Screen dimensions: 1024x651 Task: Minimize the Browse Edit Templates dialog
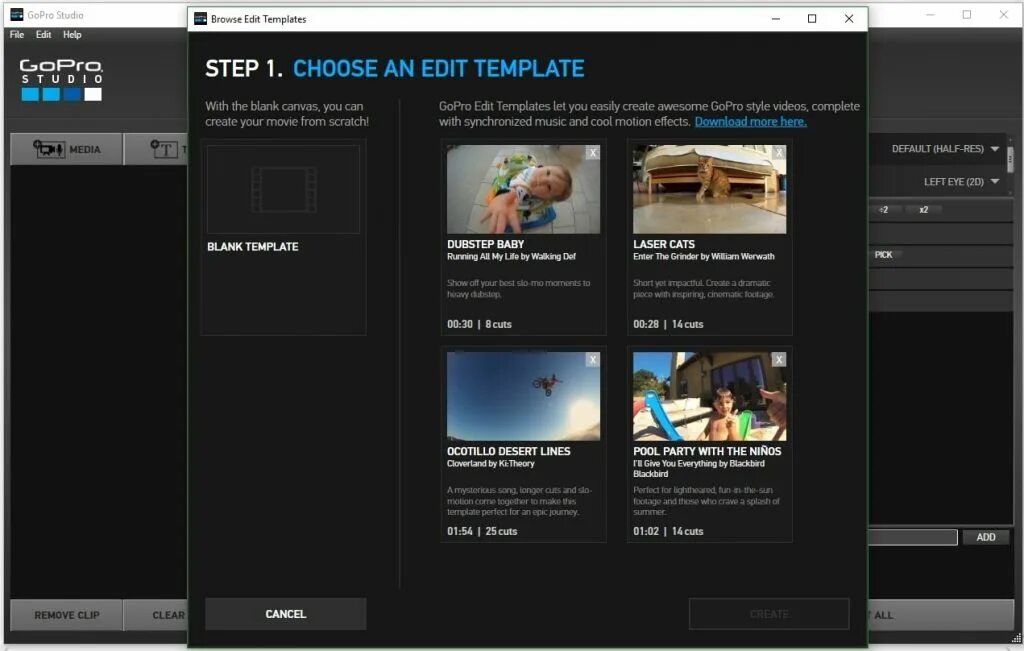[776, 19]
